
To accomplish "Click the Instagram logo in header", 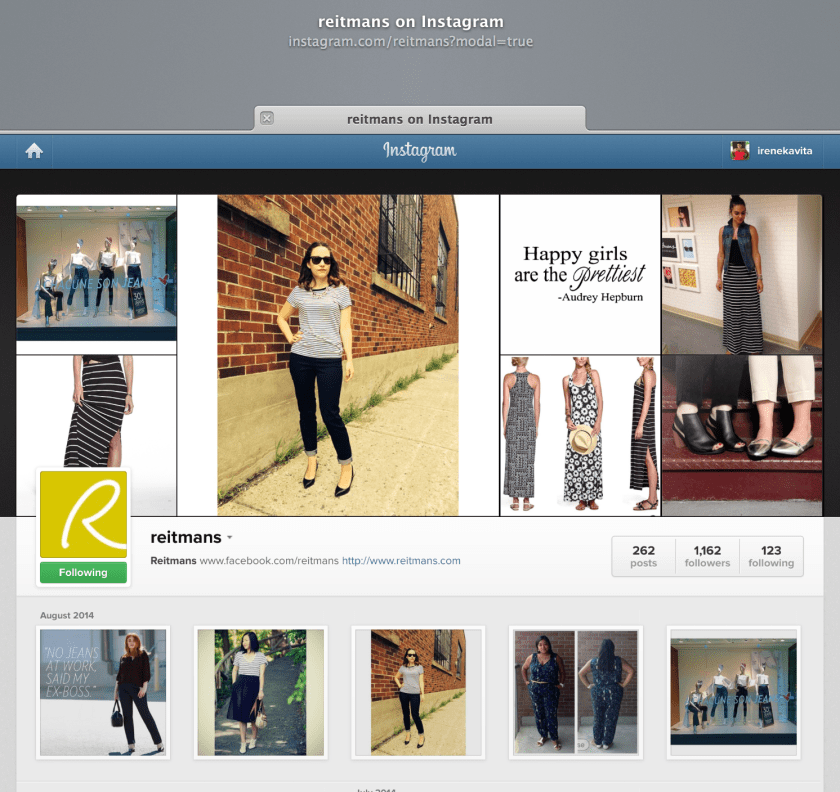I will [x=419, y=151].
